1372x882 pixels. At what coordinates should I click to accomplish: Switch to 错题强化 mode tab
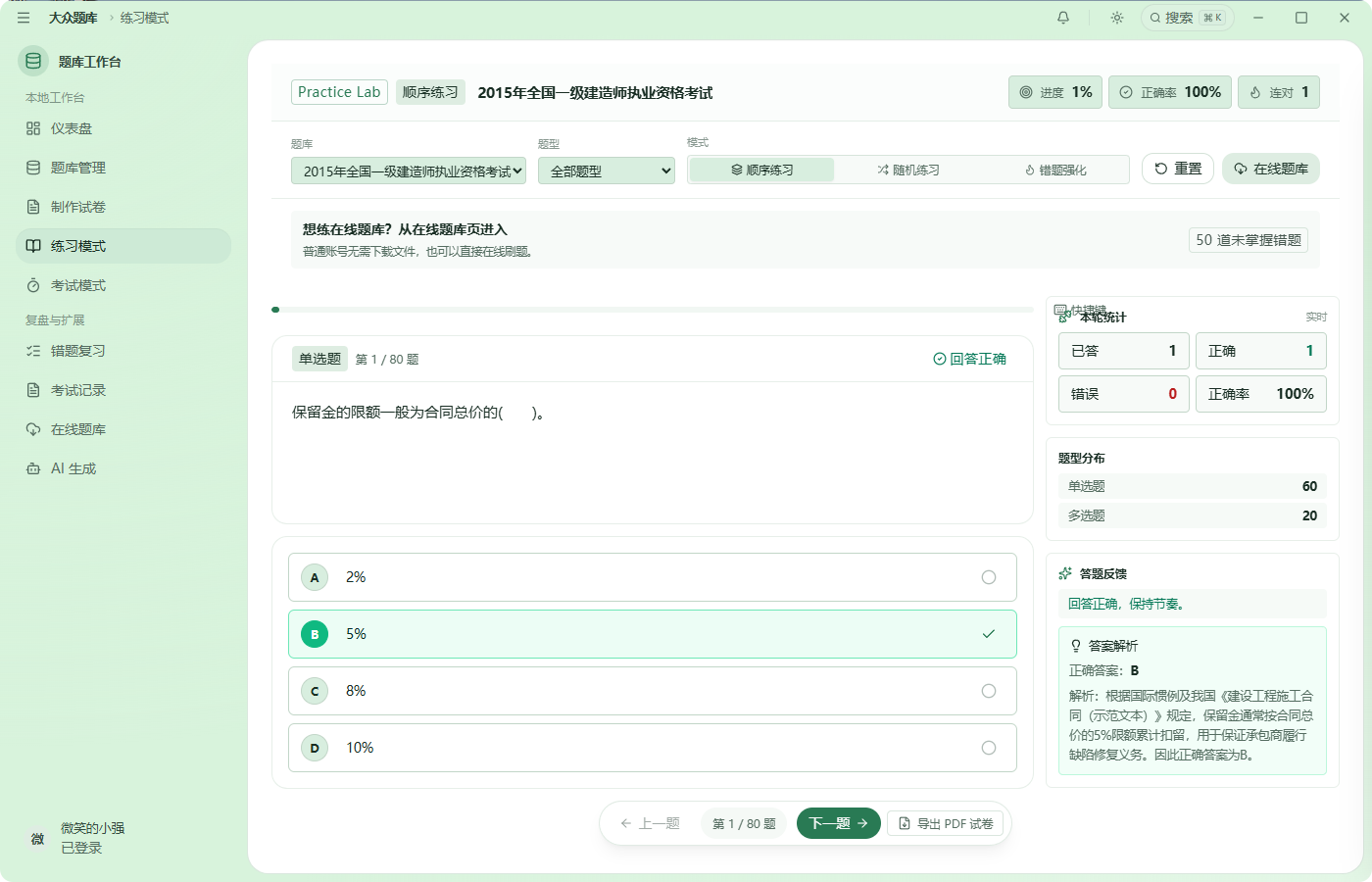pyautogui.click(x=1055, y=170)
